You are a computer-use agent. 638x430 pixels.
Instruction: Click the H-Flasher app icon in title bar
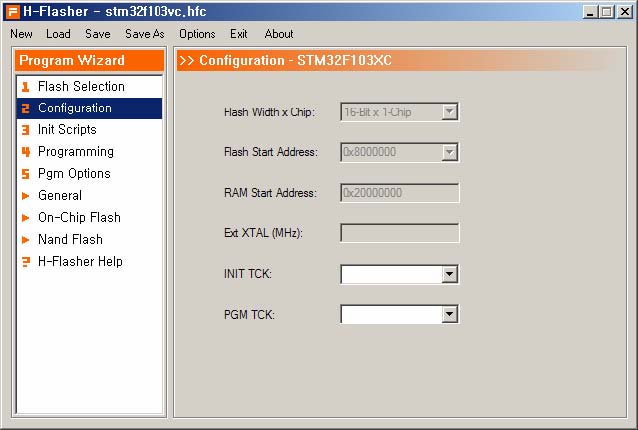[12, 11]
